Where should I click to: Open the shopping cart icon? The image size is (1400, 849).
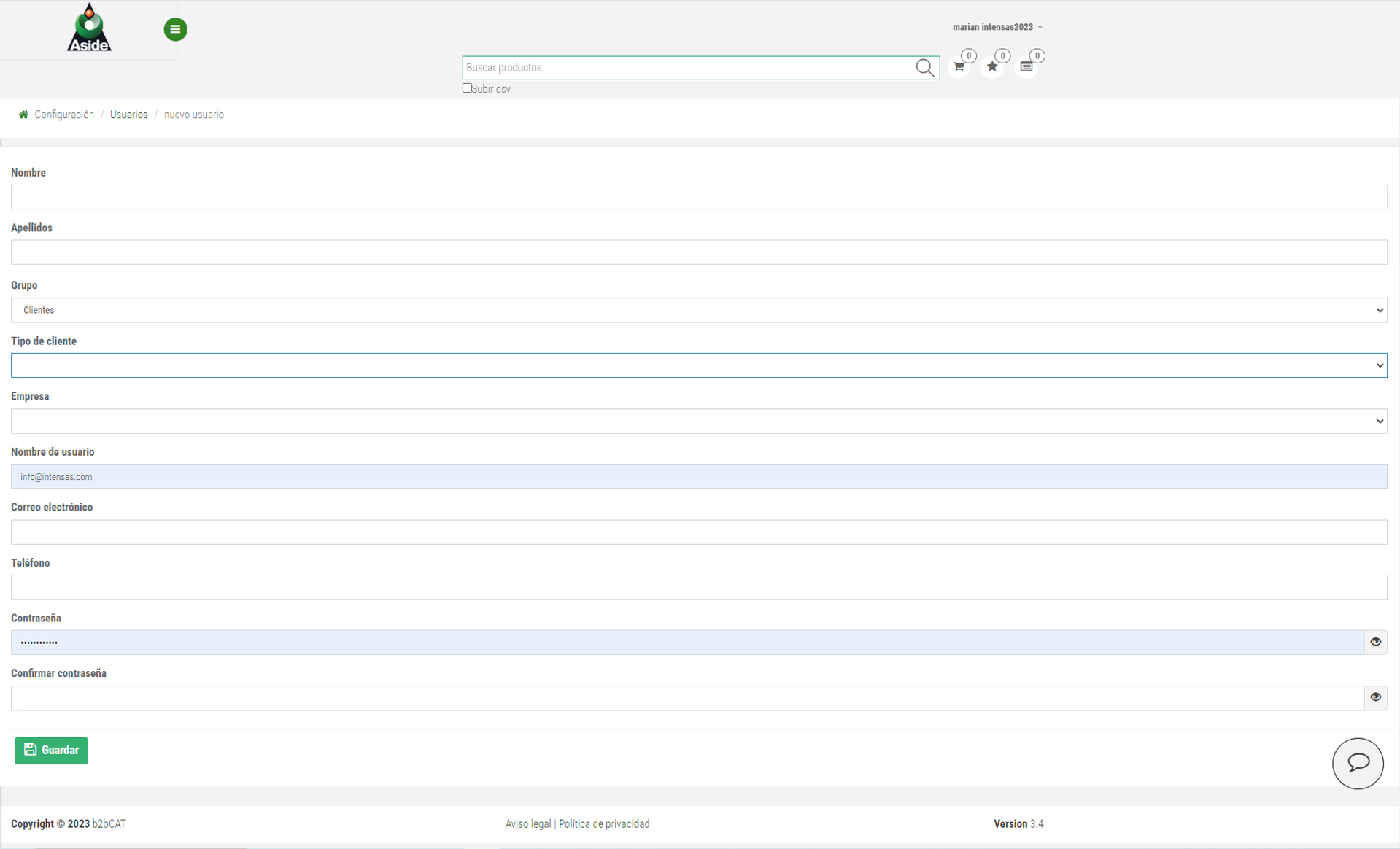(959, 67)
